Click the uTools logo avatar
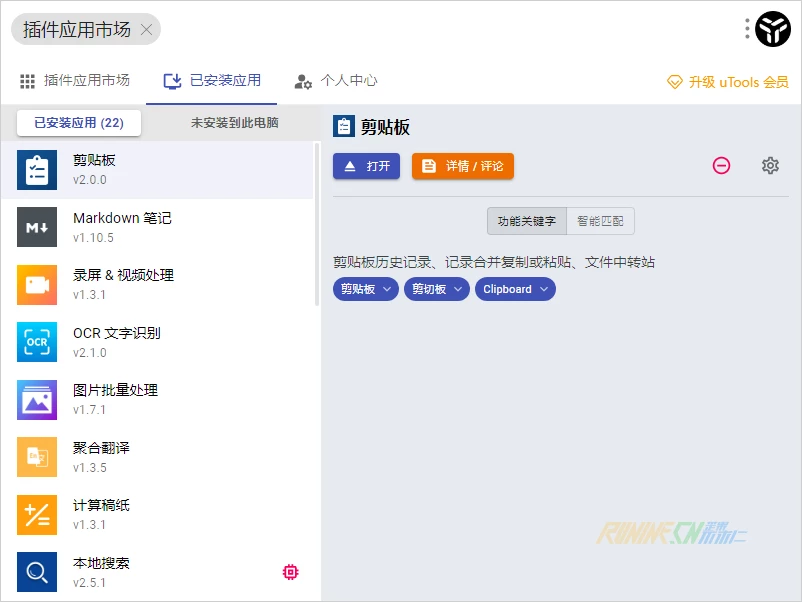Screen dimensions: 802x602 click(x=773, y=30)
